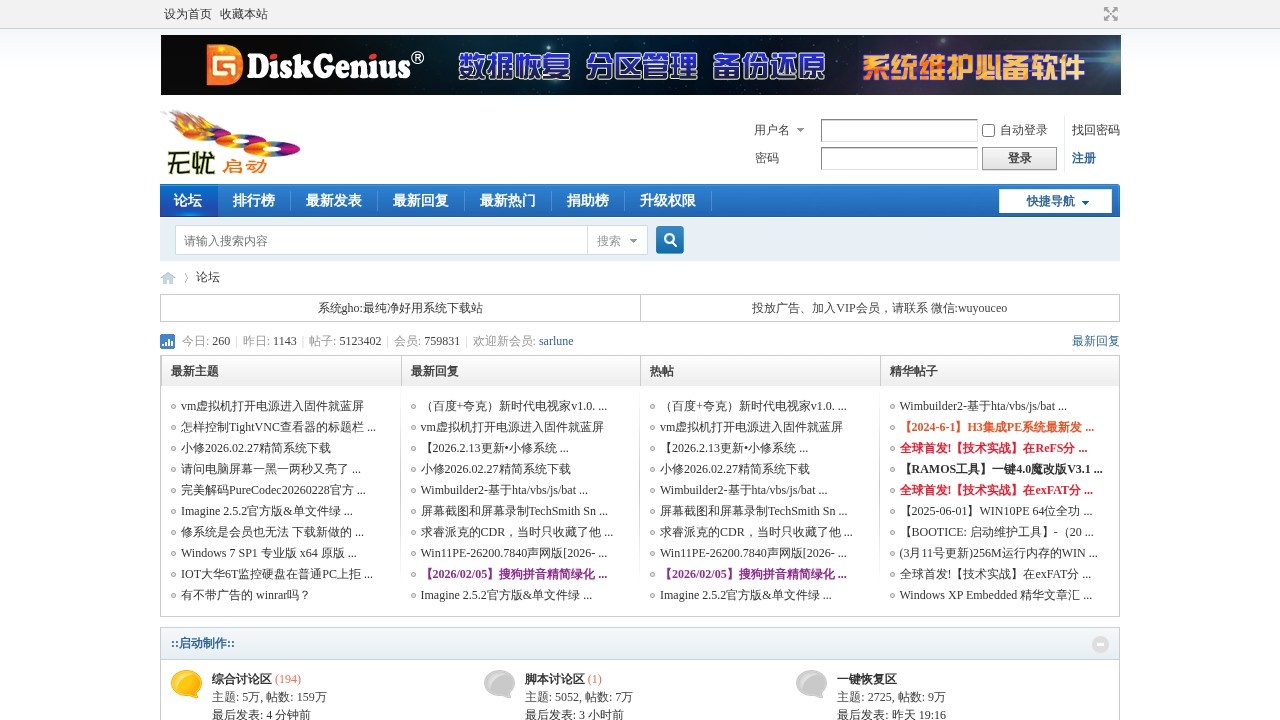This screenshot has width=1280, height=720.
Task: Click the home icon in the breadcrumb
Action: tap(167, 278)
